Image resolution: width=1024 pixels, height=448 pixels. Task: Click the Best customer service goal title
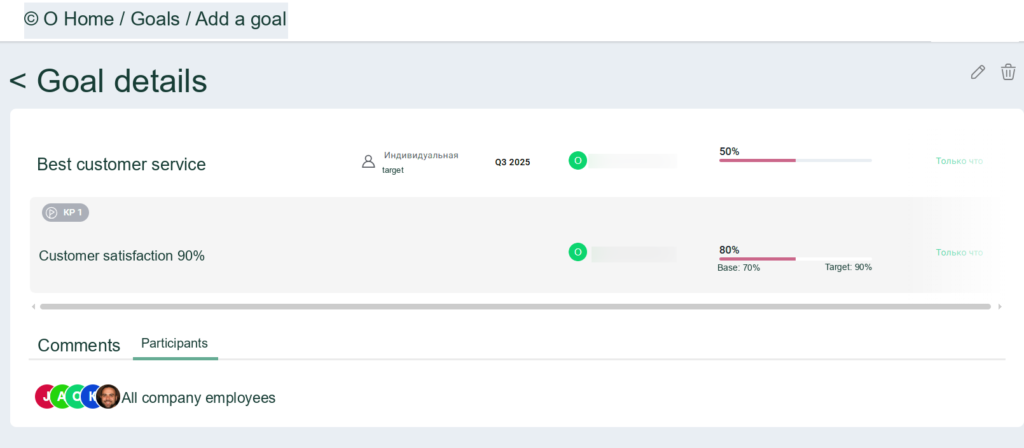(x=121, y=165)
